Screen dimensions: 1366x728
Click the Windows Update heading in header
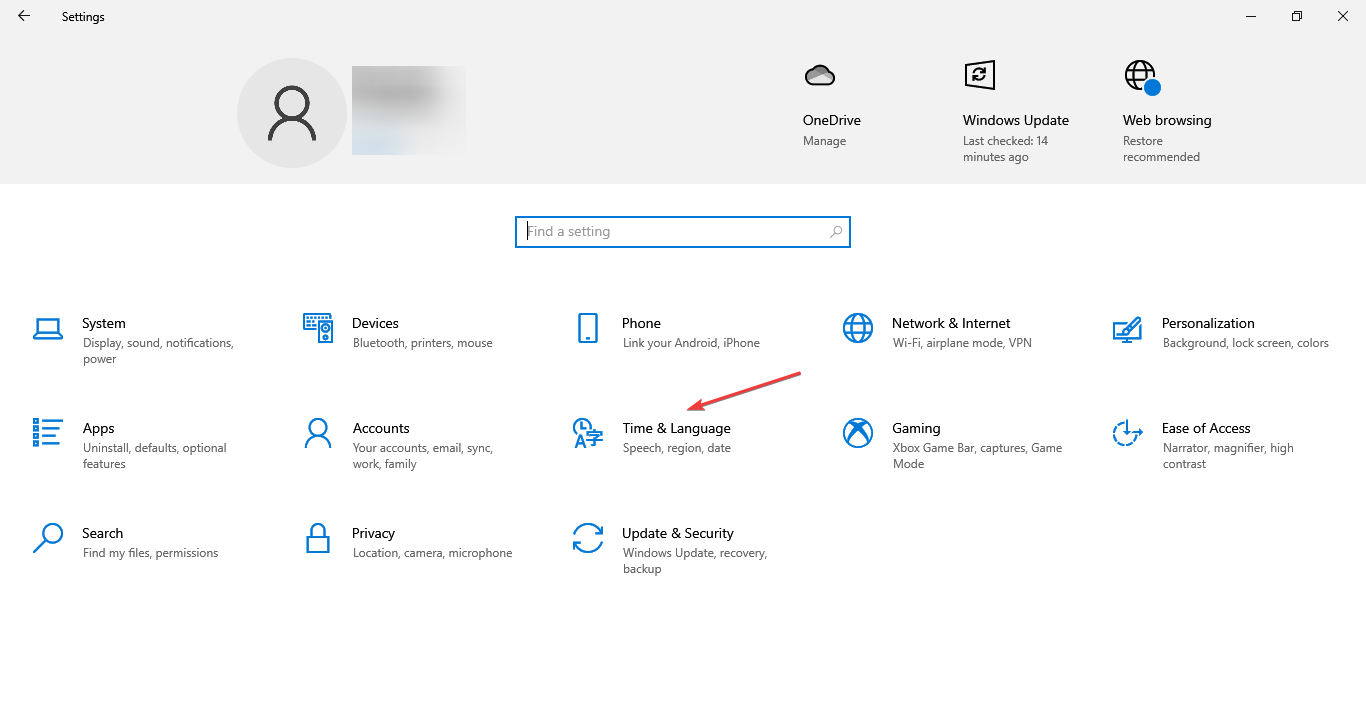coord(1016,120)
